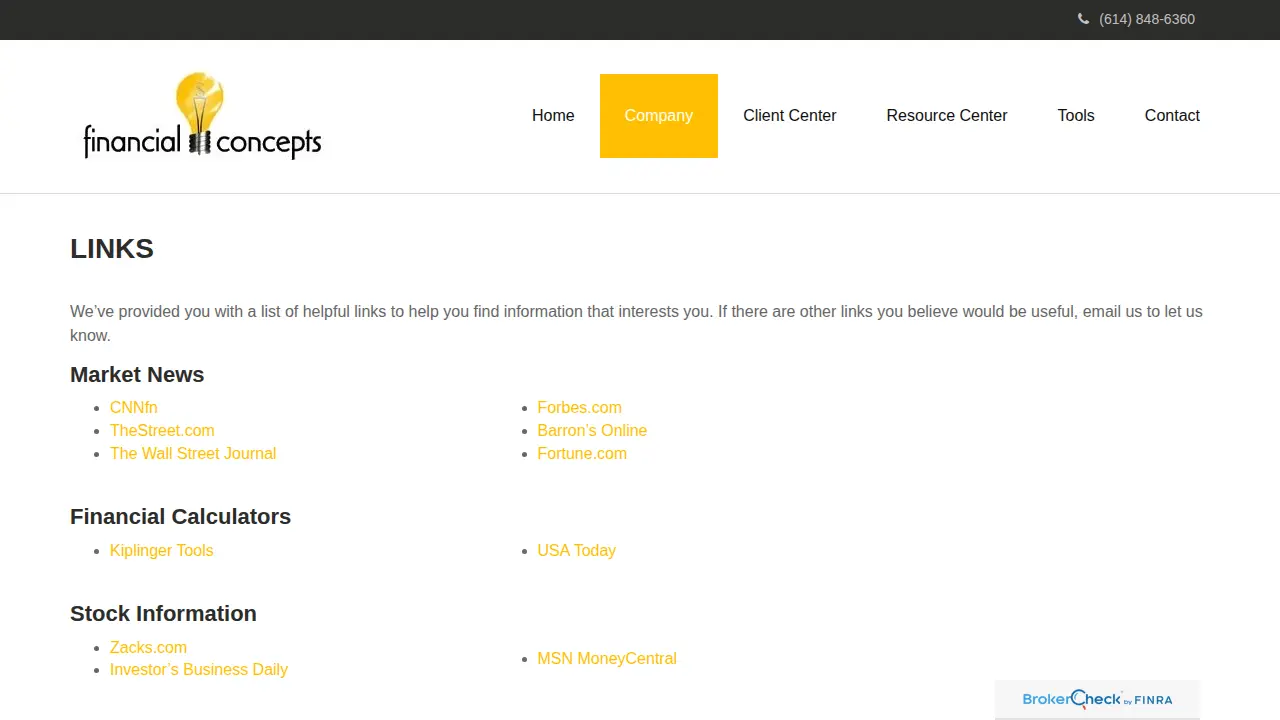Open the Client Center menu
1280x720 pixels.
tap(790, 116)
